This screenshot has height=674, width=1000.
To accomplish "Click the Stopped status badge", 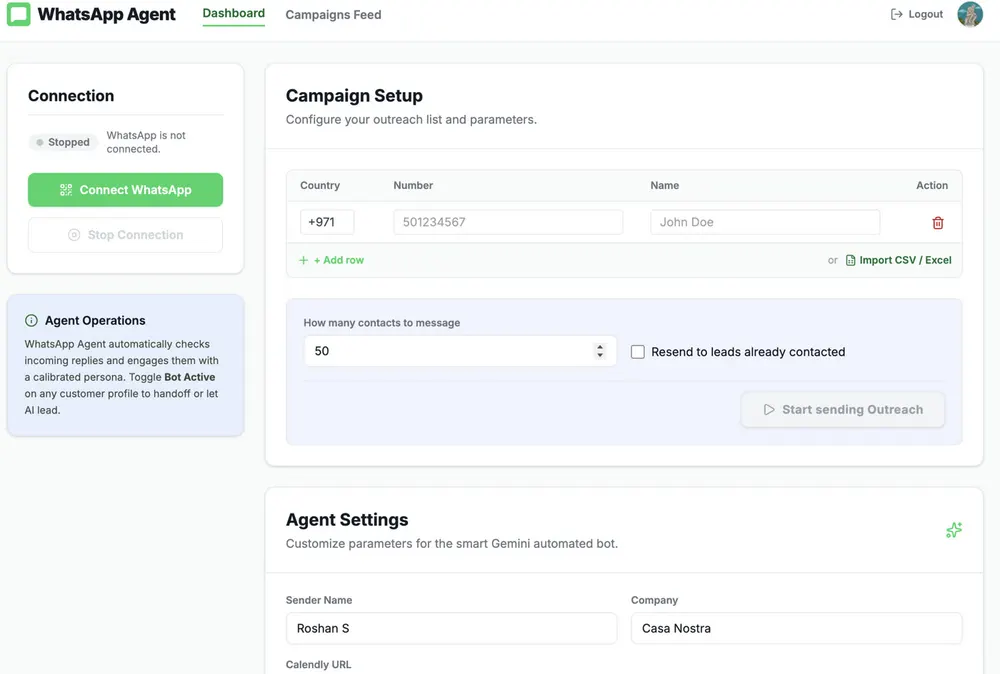I will click(x=62, y=142).
